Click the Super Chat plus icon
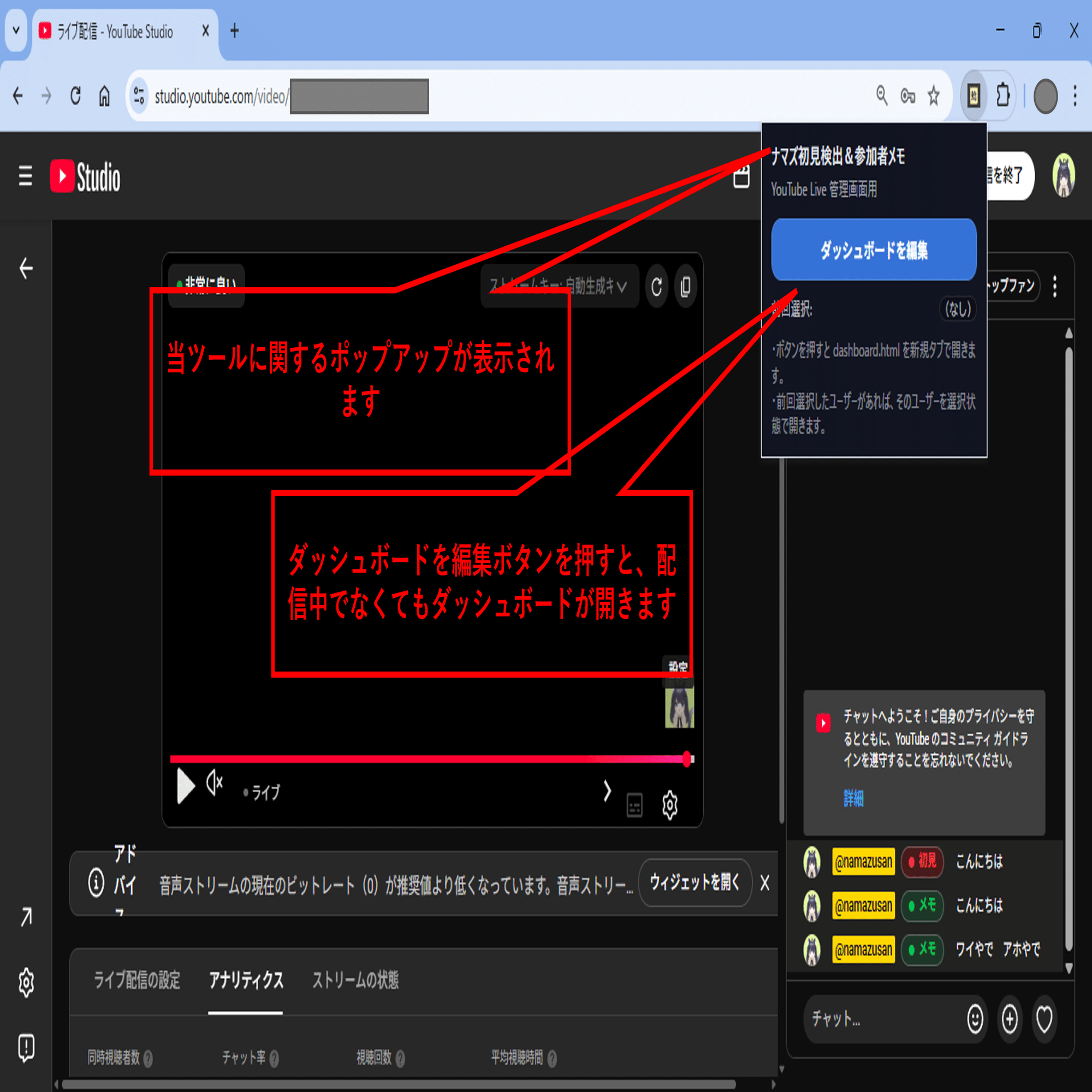Viewport: 1092px width, 1092px height. 1011,1019
